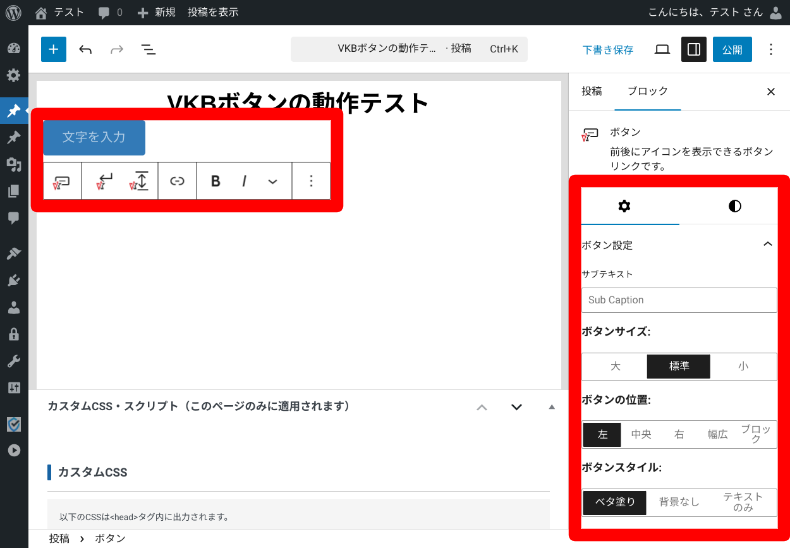790x548 pixels.
Task: Set button size to 大
Action: click(x=615, y=366)
